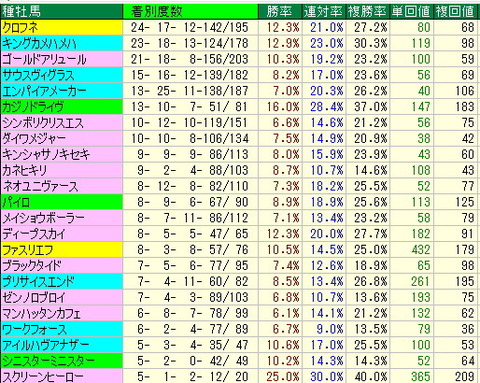Click the 単回値 column header

(411, 12)
